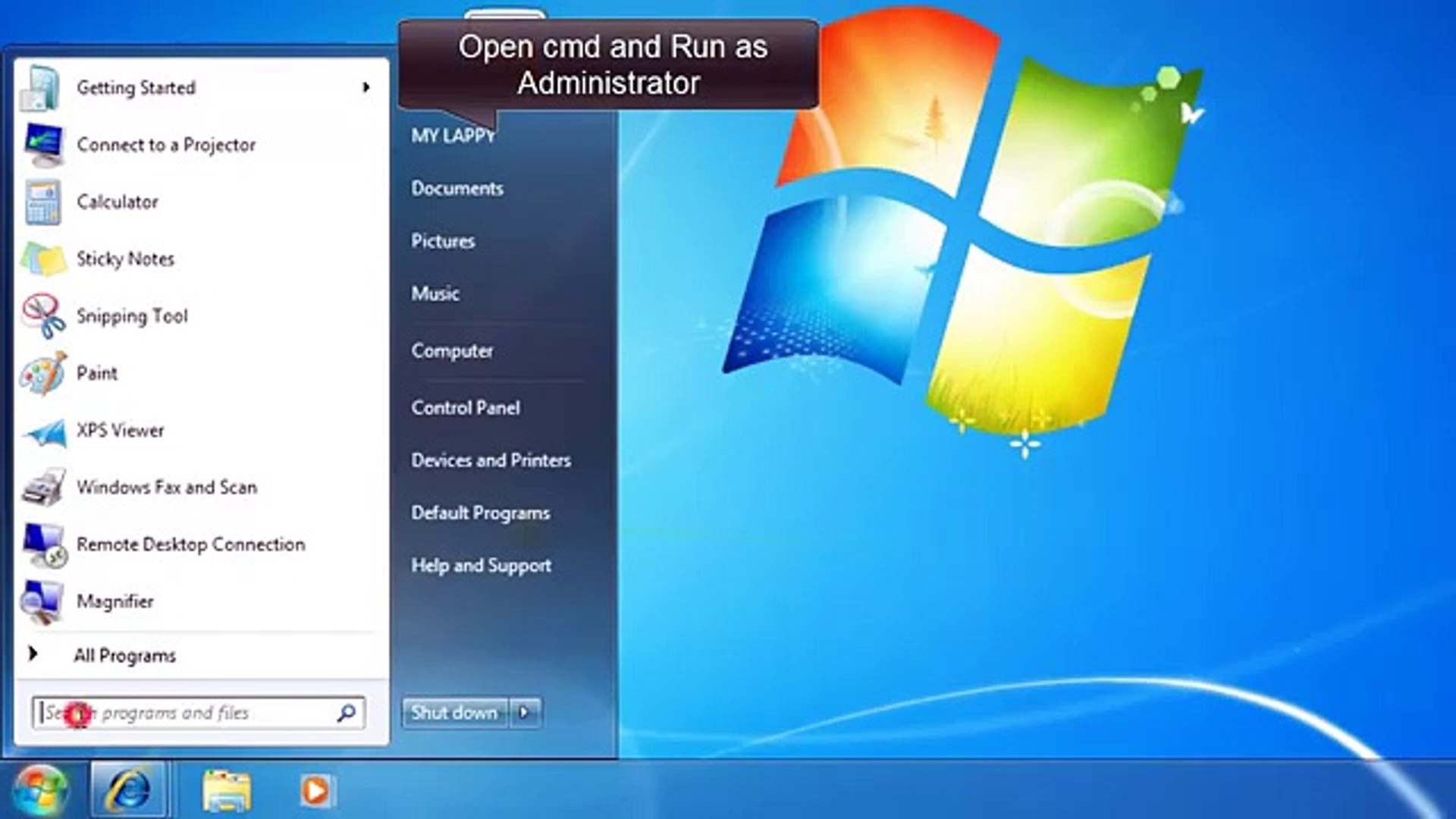Launch Sticky Notes

(124, 259)
